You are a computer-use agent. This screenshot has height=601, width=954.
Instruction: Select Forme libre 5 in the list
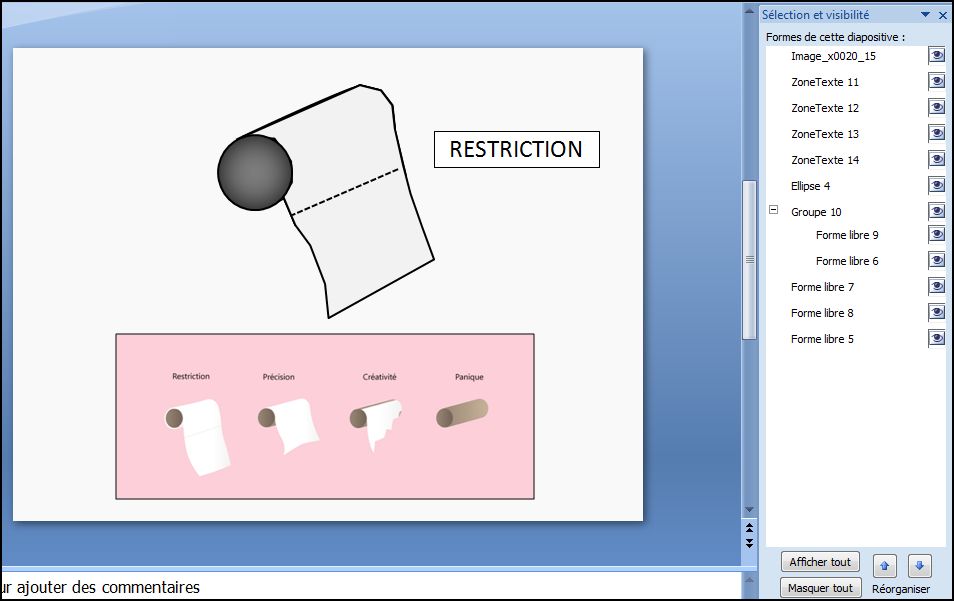tap(822, 339)
